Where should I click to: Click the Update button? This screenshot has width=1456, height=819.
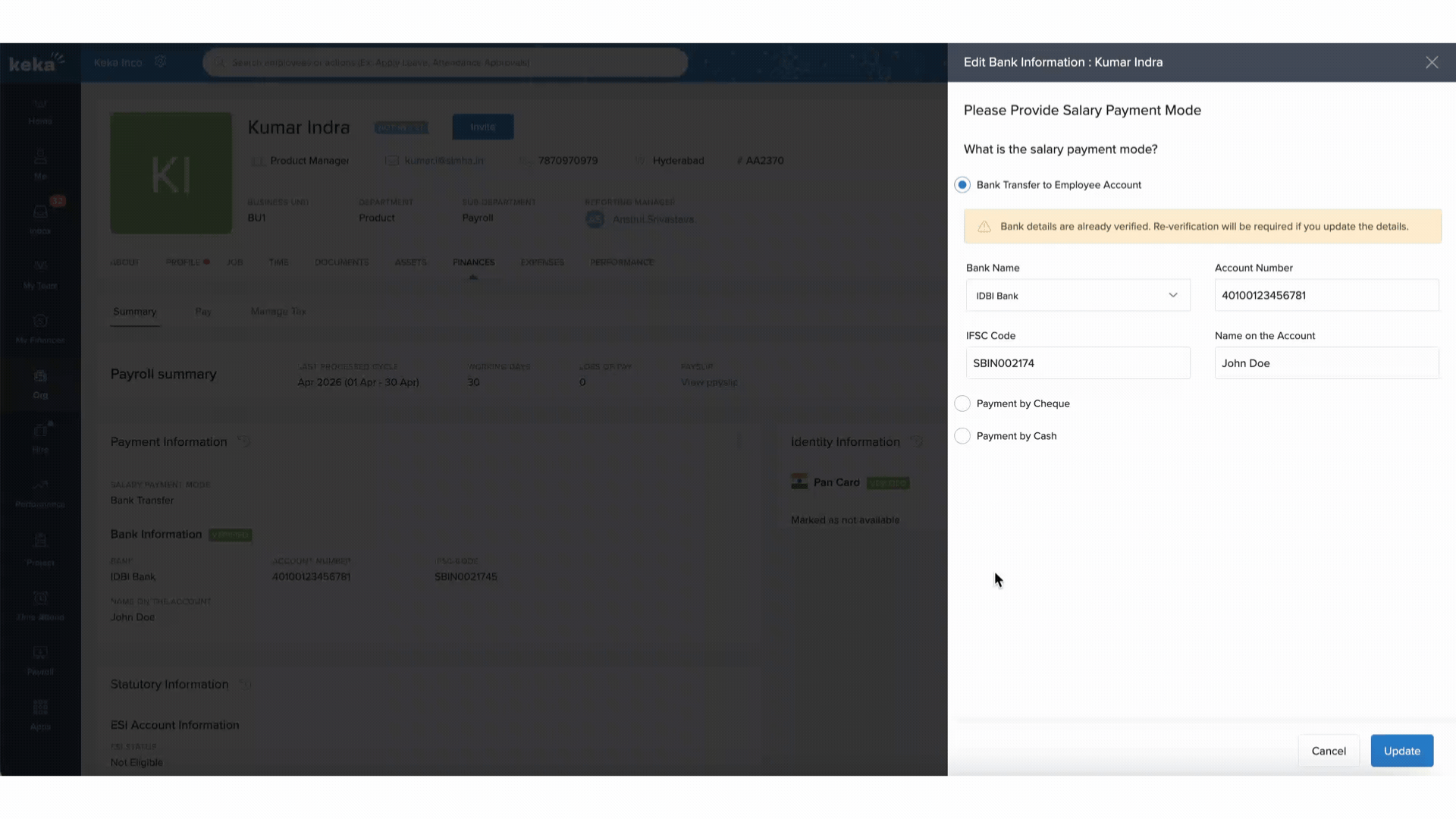point(1401,751)
